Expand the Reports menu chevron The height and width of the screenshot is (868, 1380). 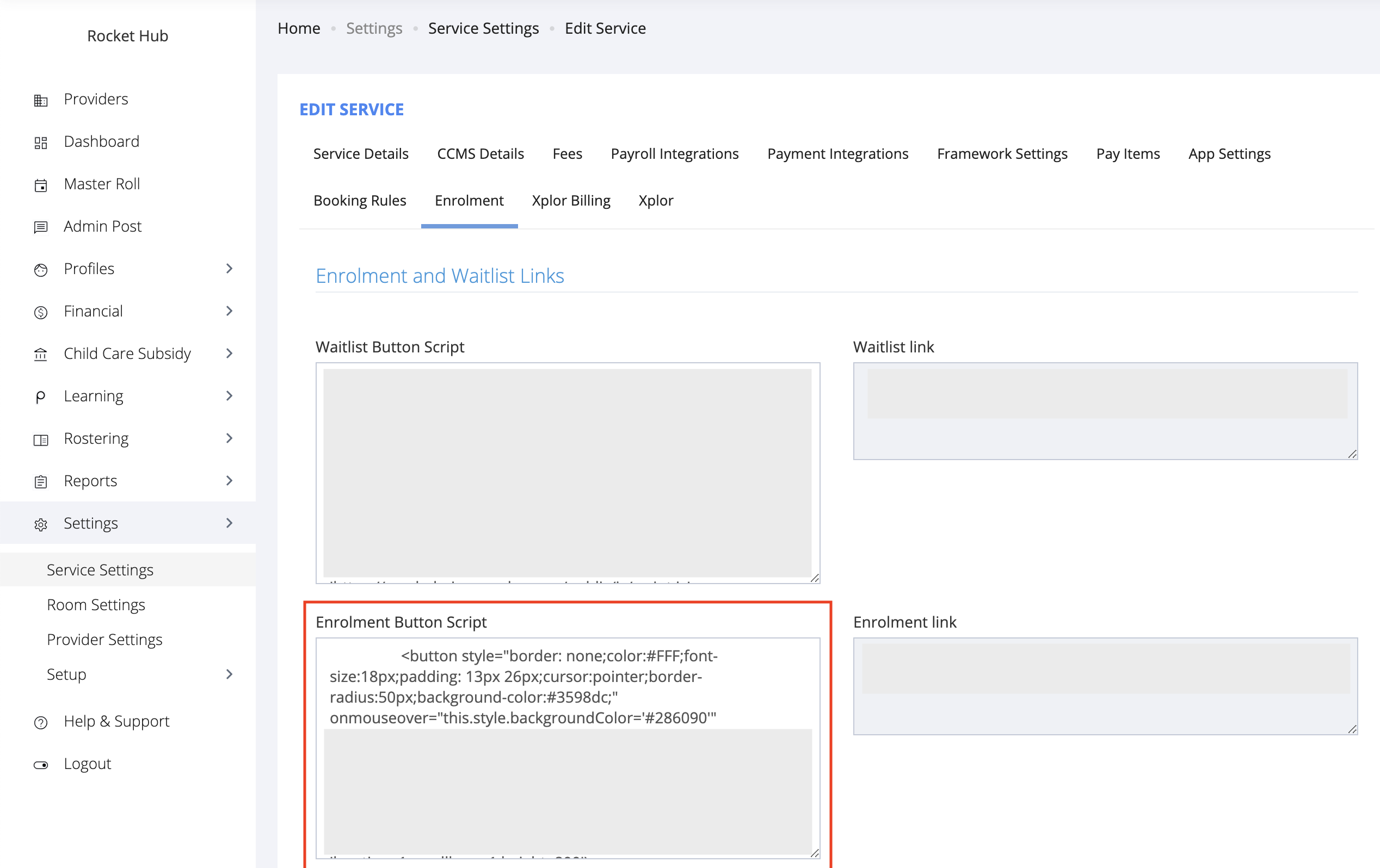[x=229, y=481]
